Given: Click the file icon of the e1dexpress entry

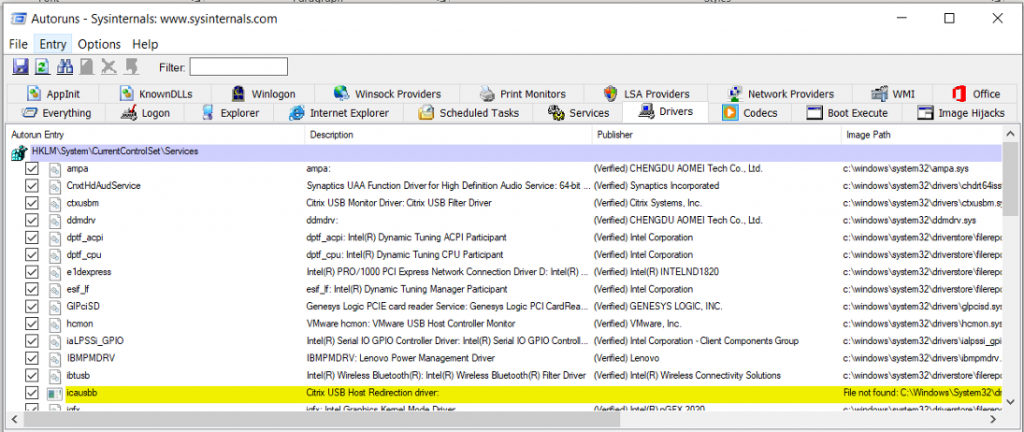Looking at the screenshot, I should coord(55,272).
